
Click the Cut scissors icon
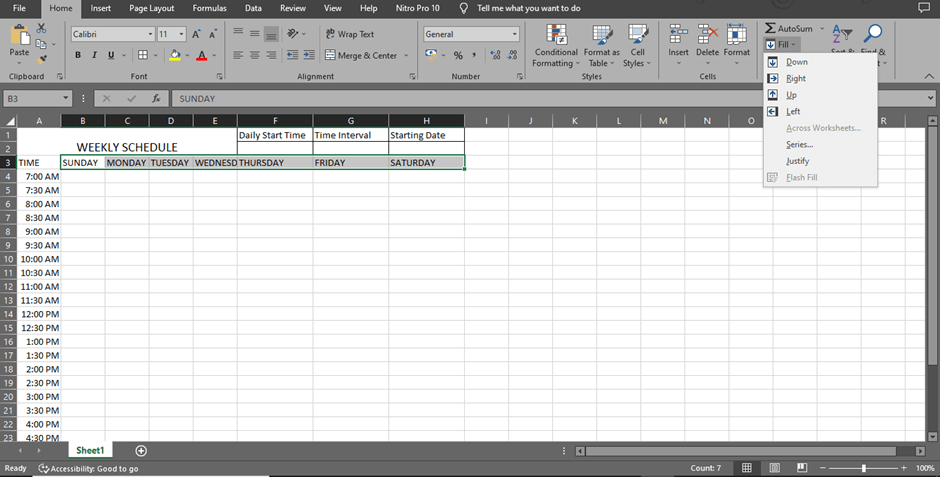tap(41, 28)
